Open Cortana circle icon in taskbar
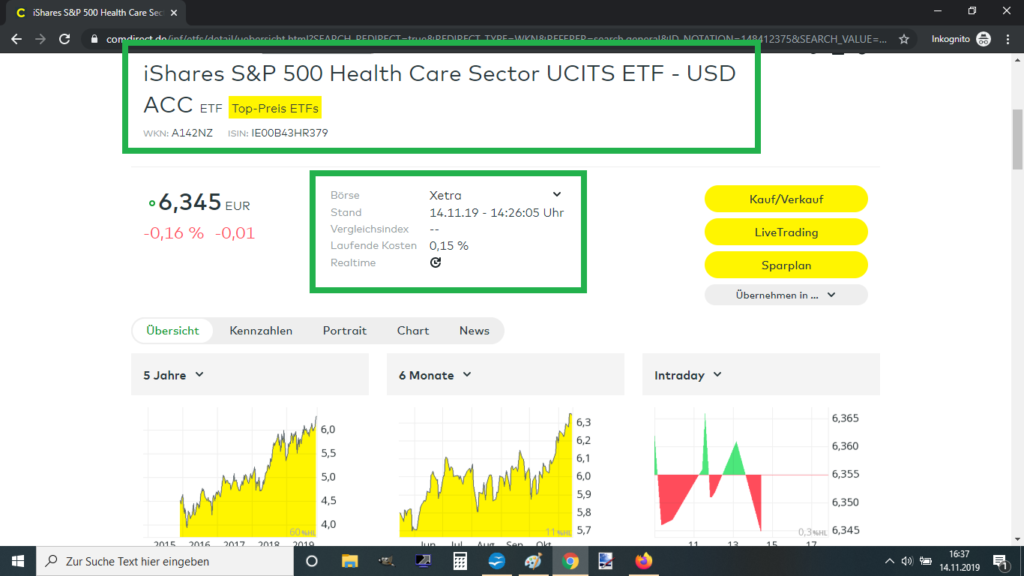This screenshot has width=1024, height=576. [x=312, y=561]
